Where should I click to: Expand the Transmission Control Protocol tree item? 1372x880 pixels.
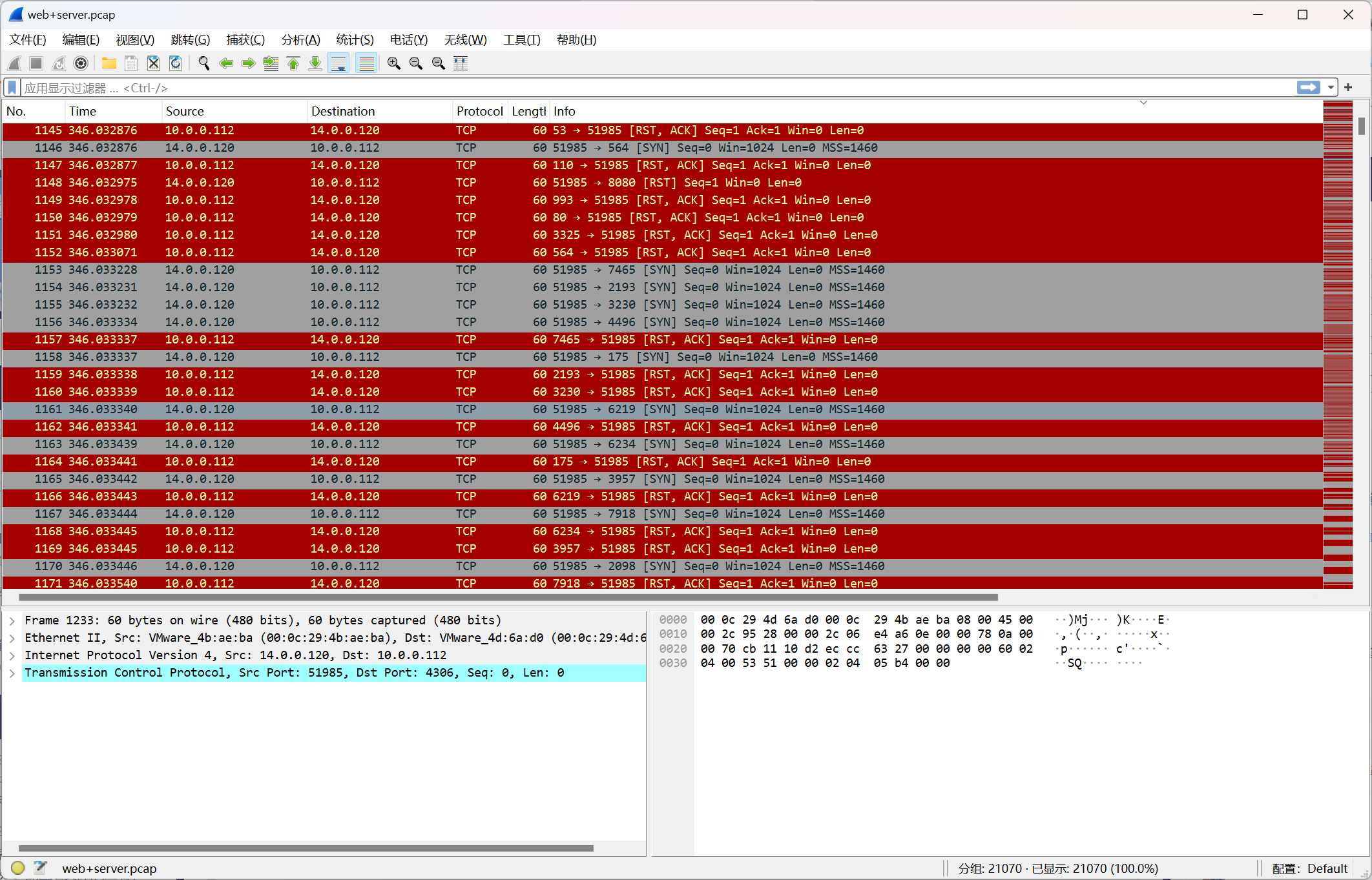tap(12, 673)
